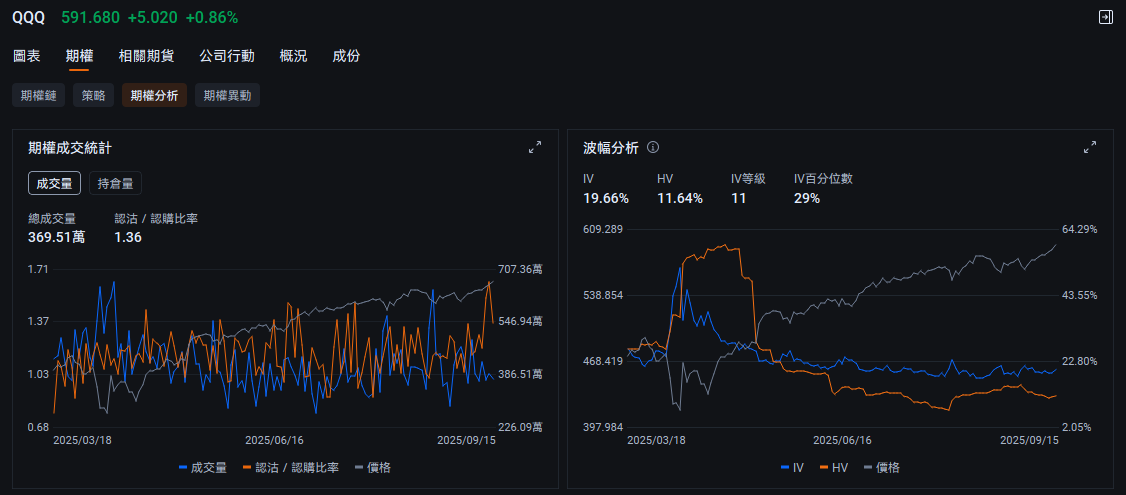Click the +0.86% change percentage

(x=212, y=18)
